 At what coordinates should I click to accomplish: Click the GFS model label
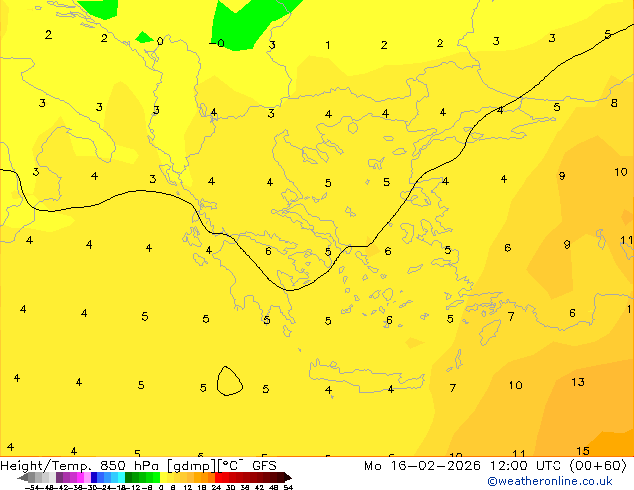[x=264, y=466]
